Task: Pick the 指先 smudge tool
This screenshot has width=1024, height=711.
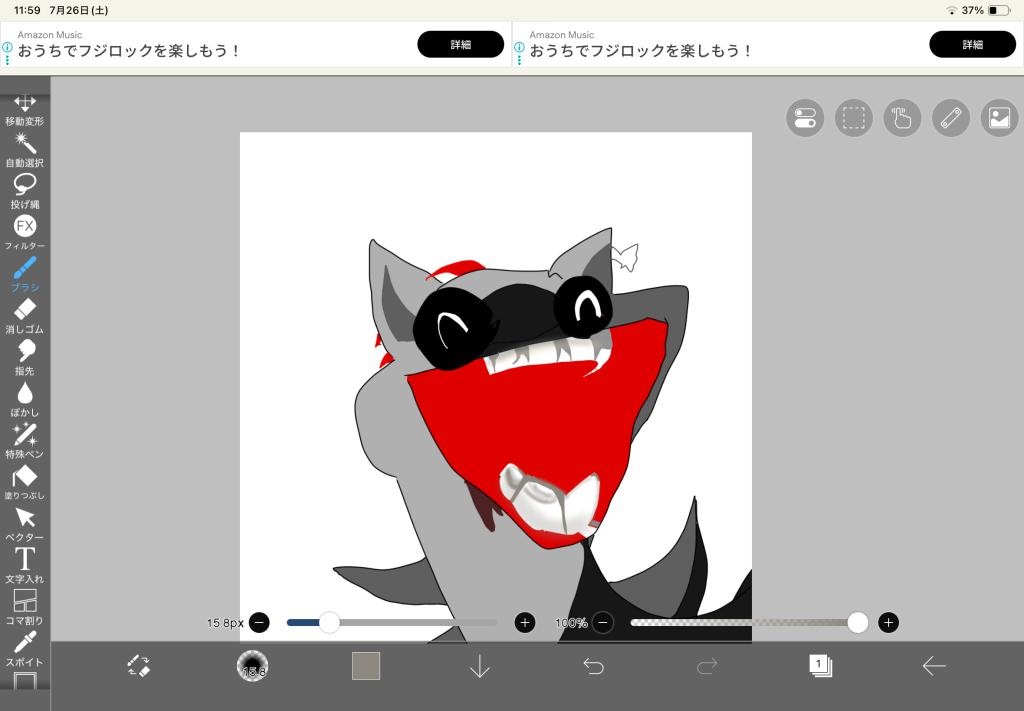Action: pos(25,356)
